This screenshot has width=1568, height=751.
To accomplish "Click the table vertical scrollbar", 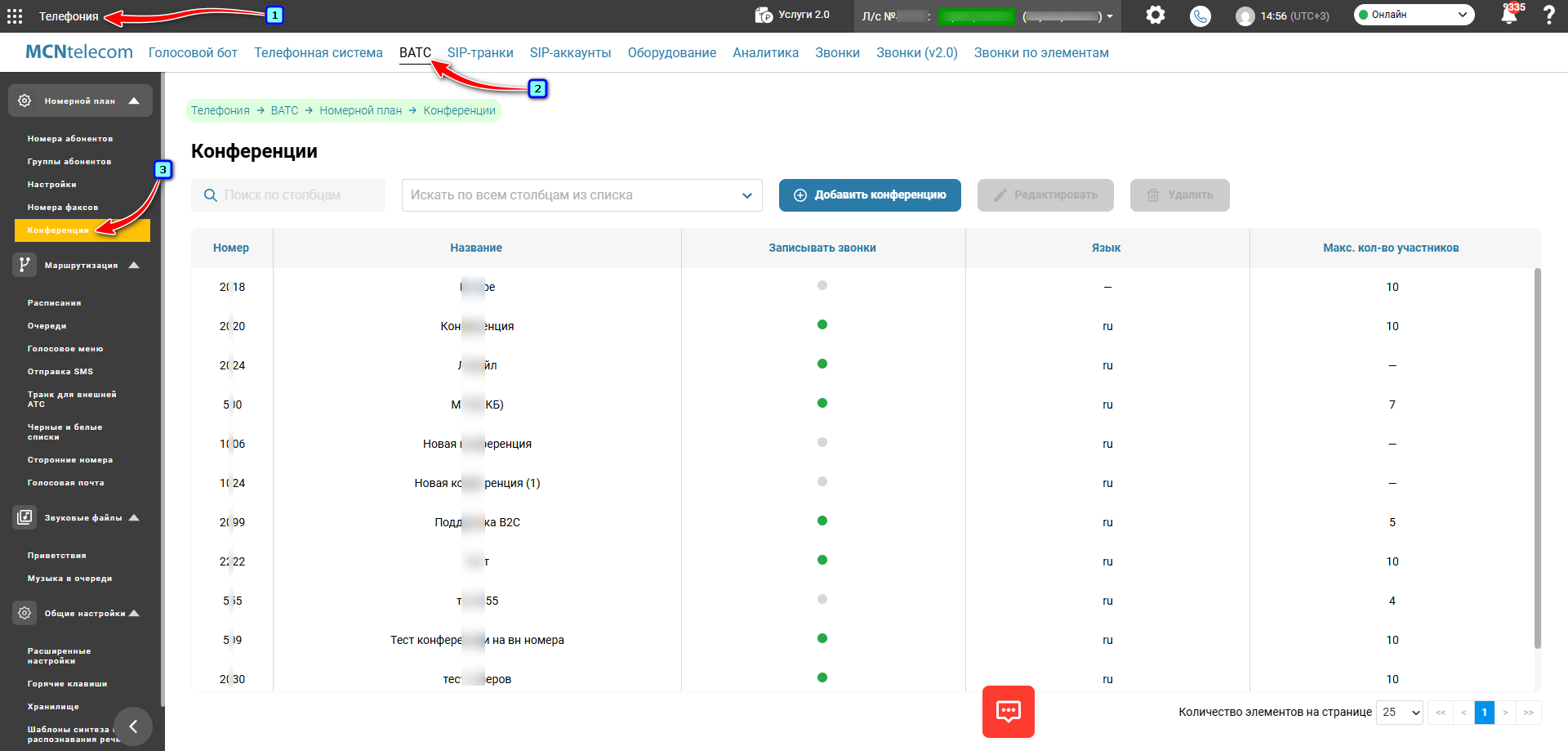I will (x=1537, y=458).
